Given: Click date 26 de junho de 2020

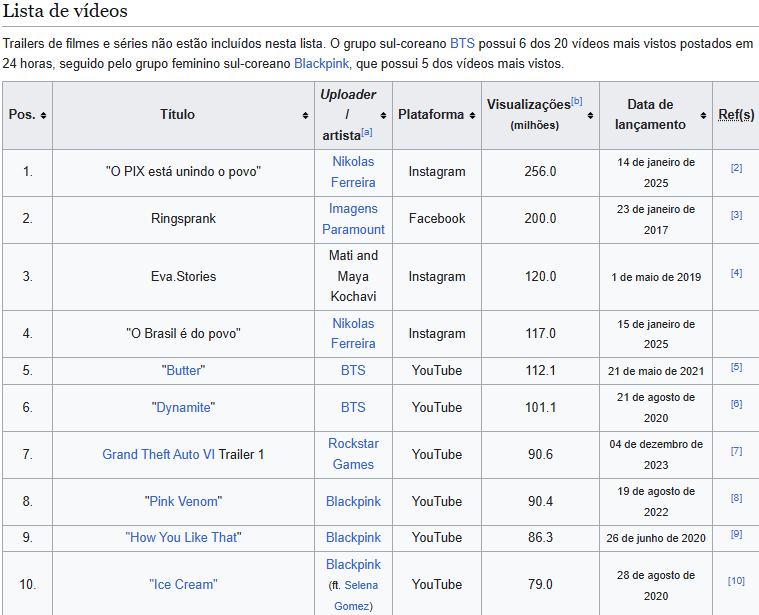Looking at the screenshot, I should click(656, 538).
